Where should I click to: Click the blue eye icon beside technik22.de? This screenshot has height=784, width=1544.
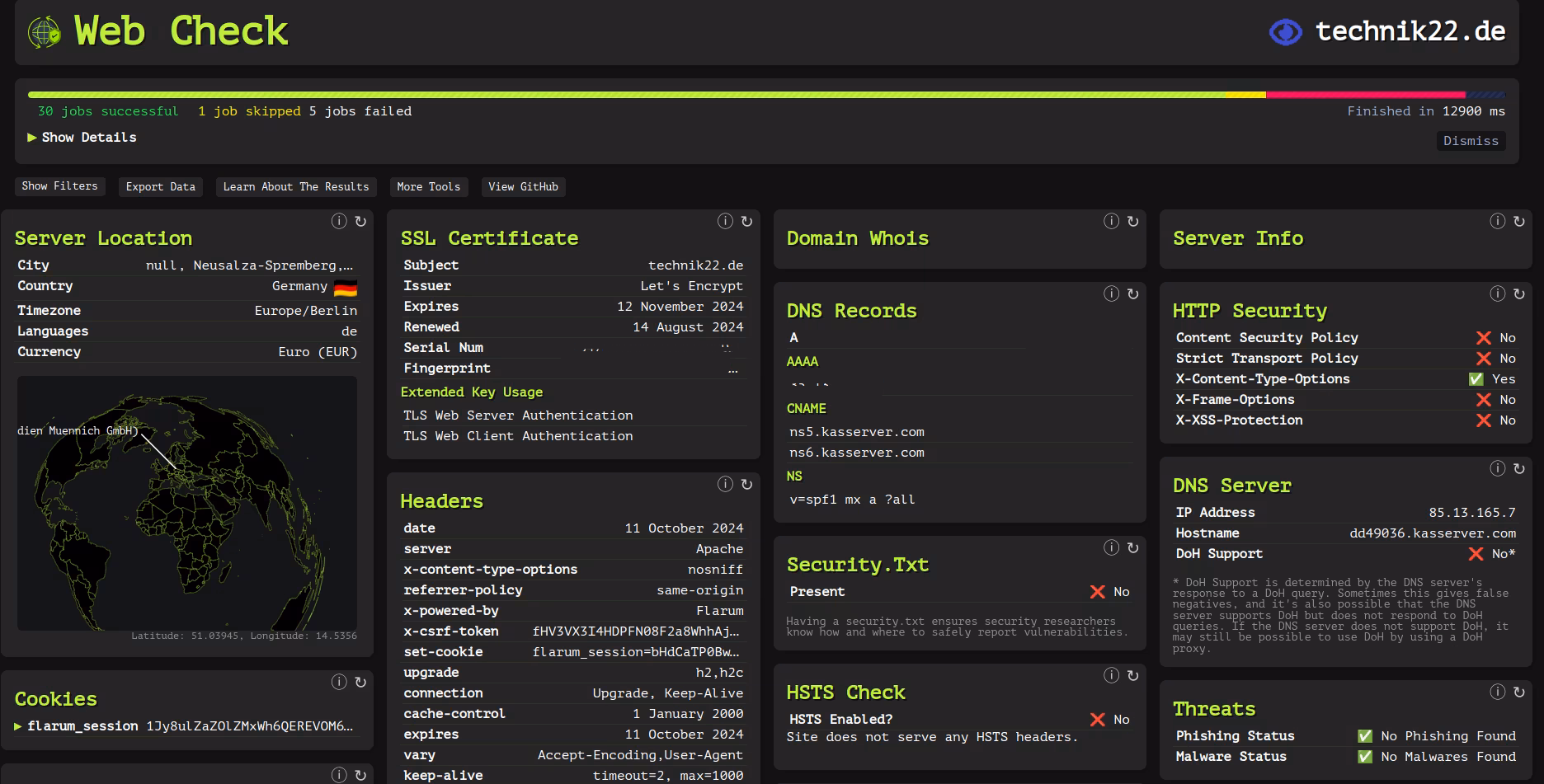pos(1285,32)
